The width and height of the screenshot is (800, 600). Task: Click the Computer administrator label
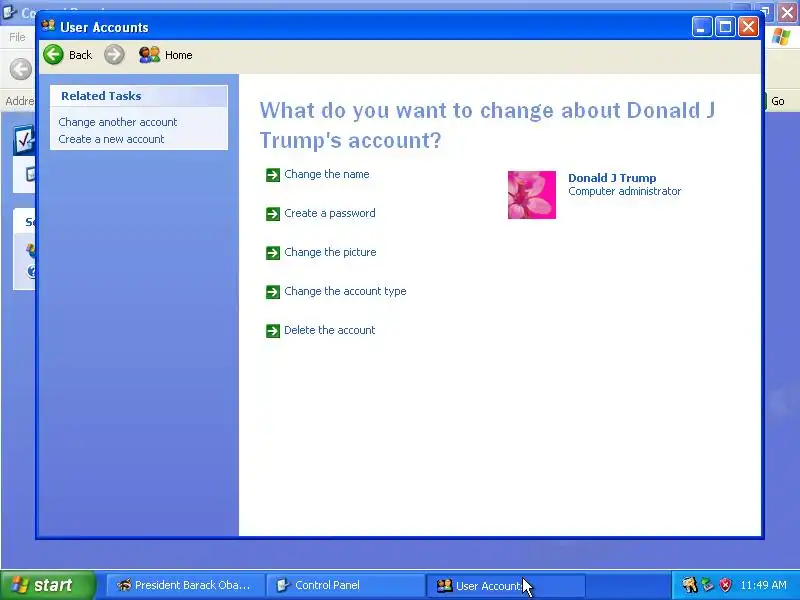tap(624, 191)
